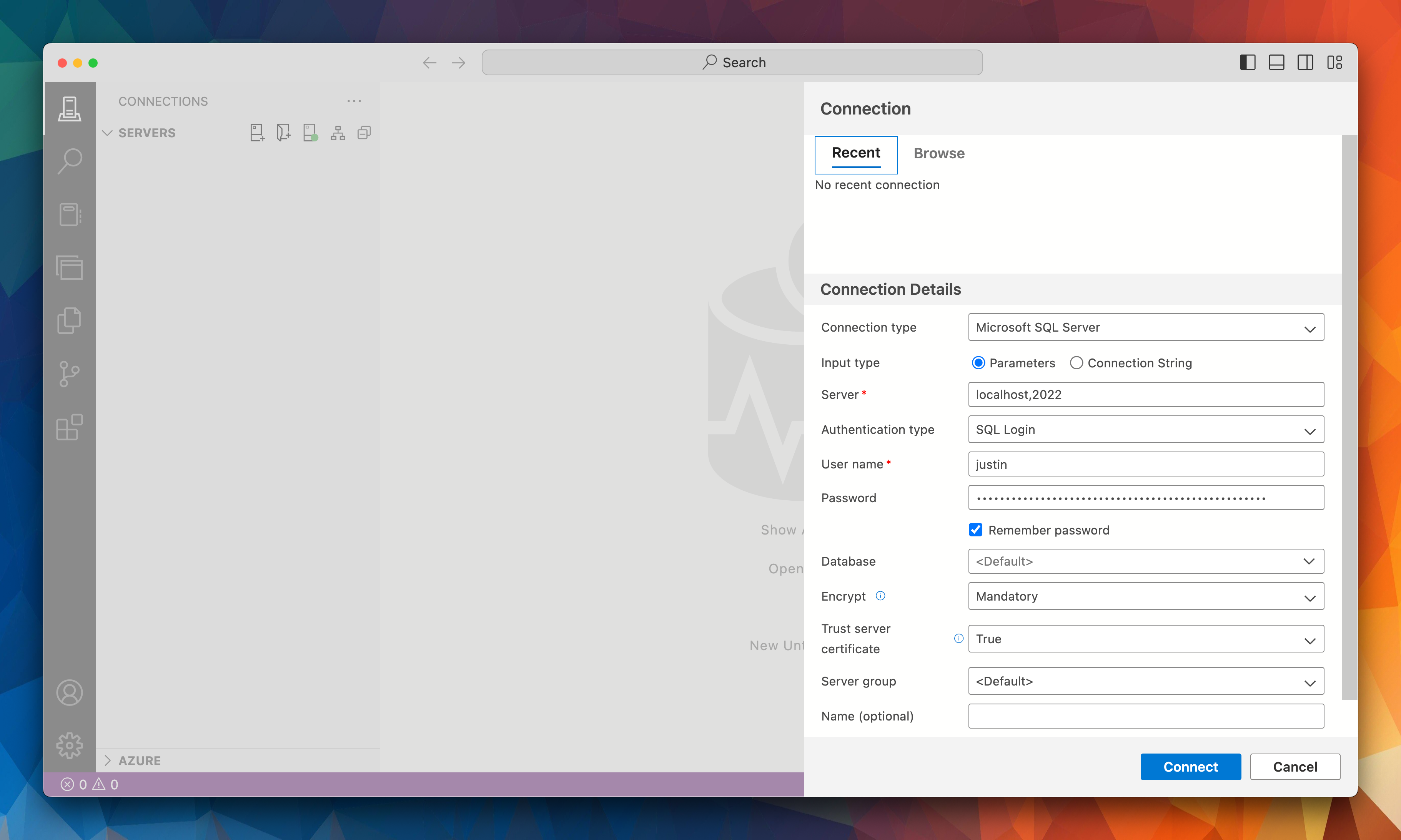
Task: Open the Source Control sidebar icon
Action: [70, 374]
